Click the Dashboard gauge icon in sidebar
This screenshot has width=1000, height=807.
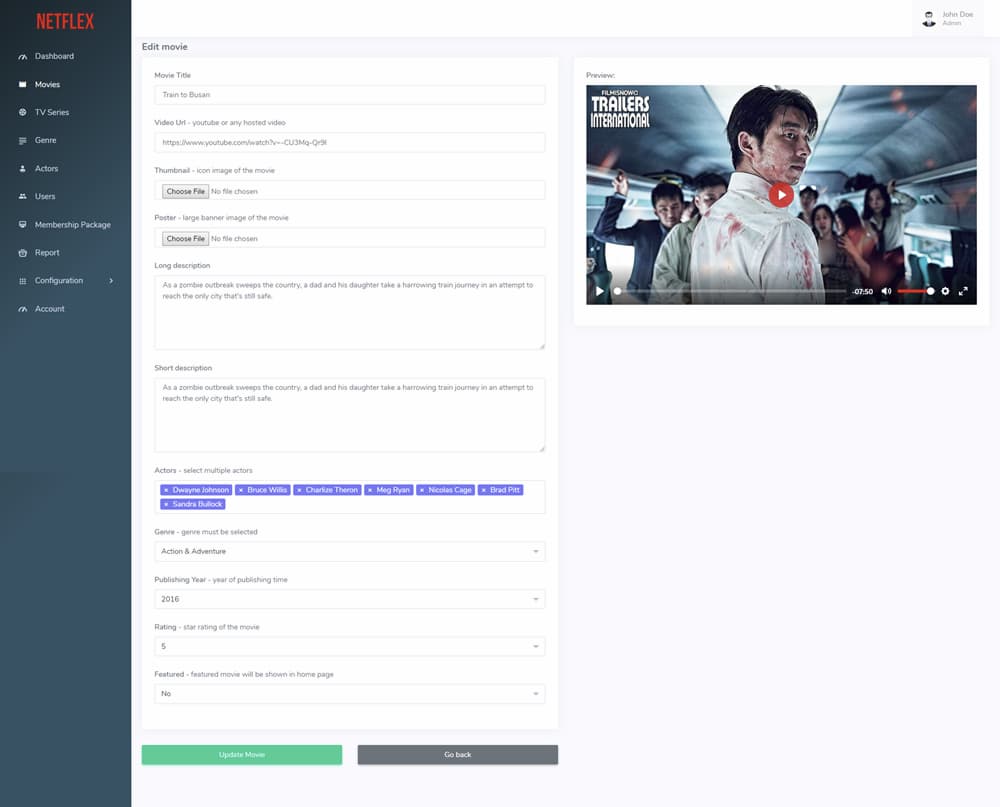click(23, 57)
